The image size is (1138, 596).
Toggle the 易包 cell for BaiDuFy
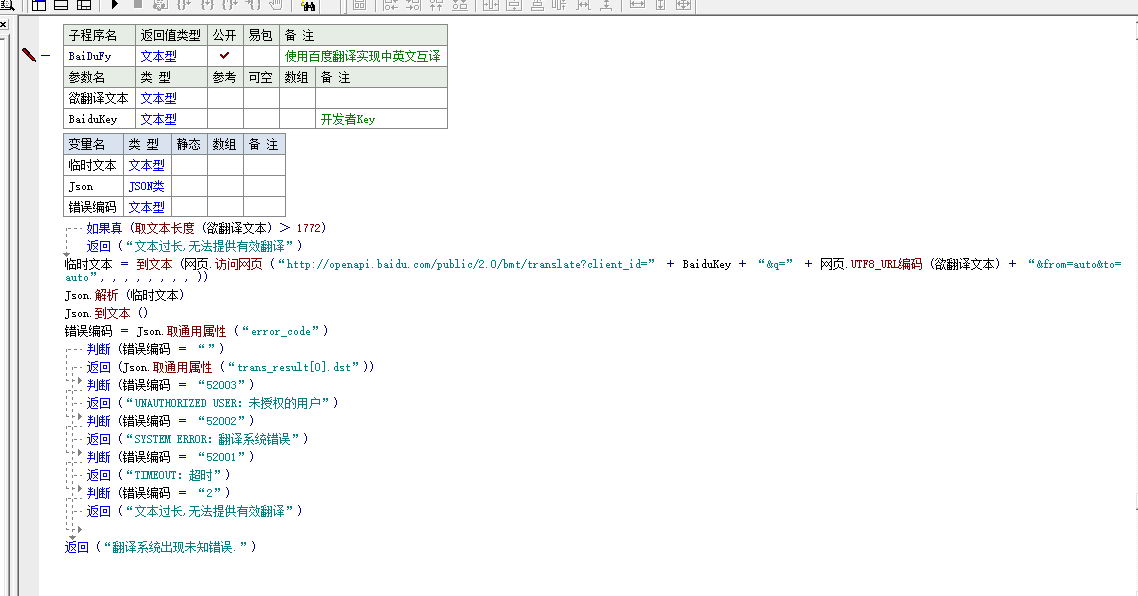click(260, 56)
